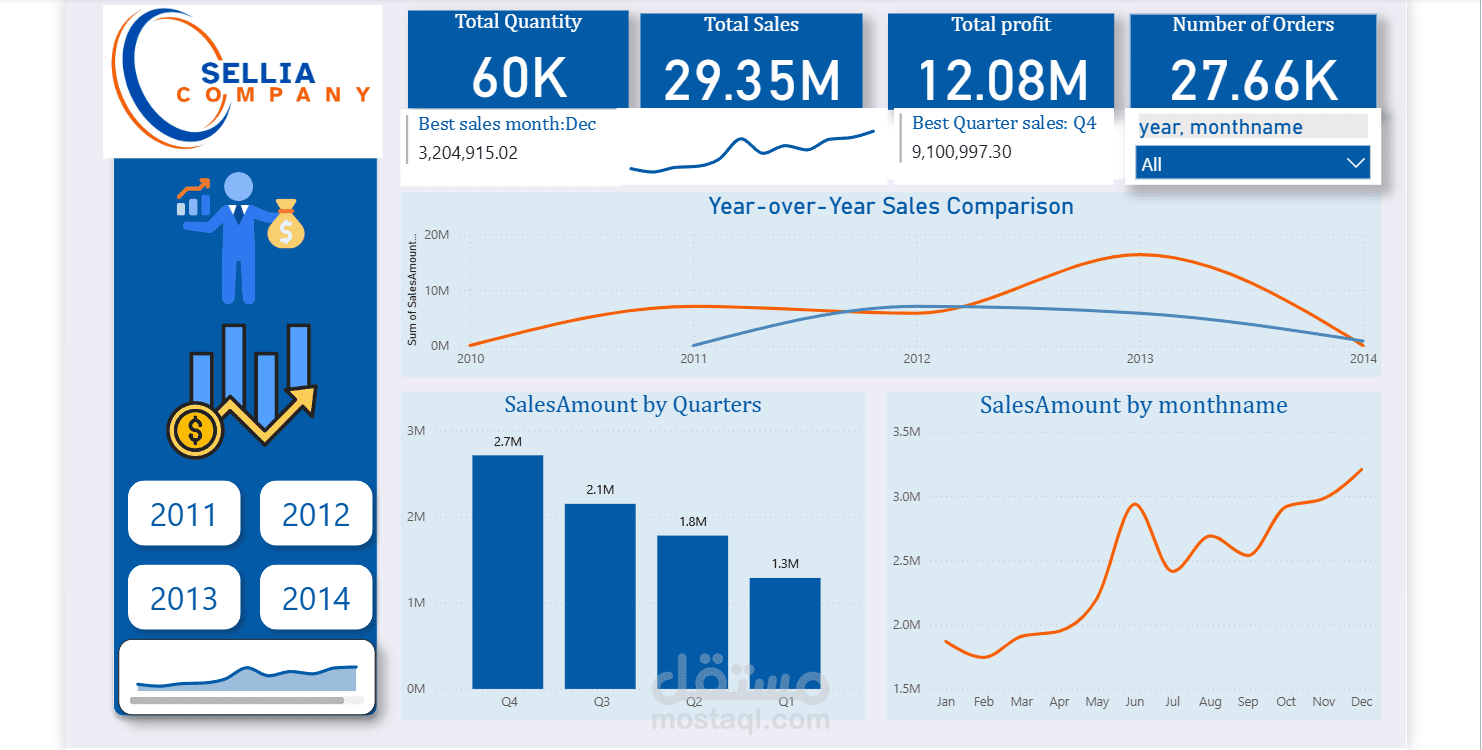Click the orange line in Year-over-Year chart

tap(1138, 256)
